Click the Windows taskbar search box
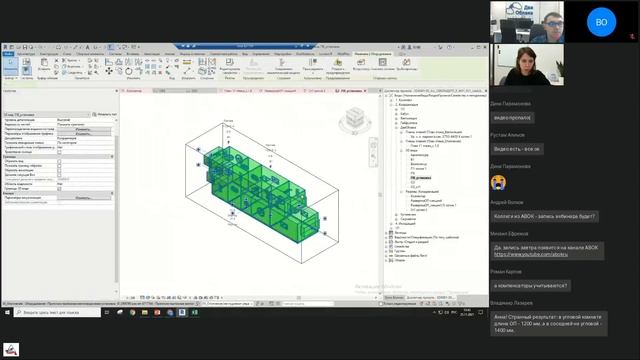The height and width of the screenshot is (360, 640). (57, 312)
